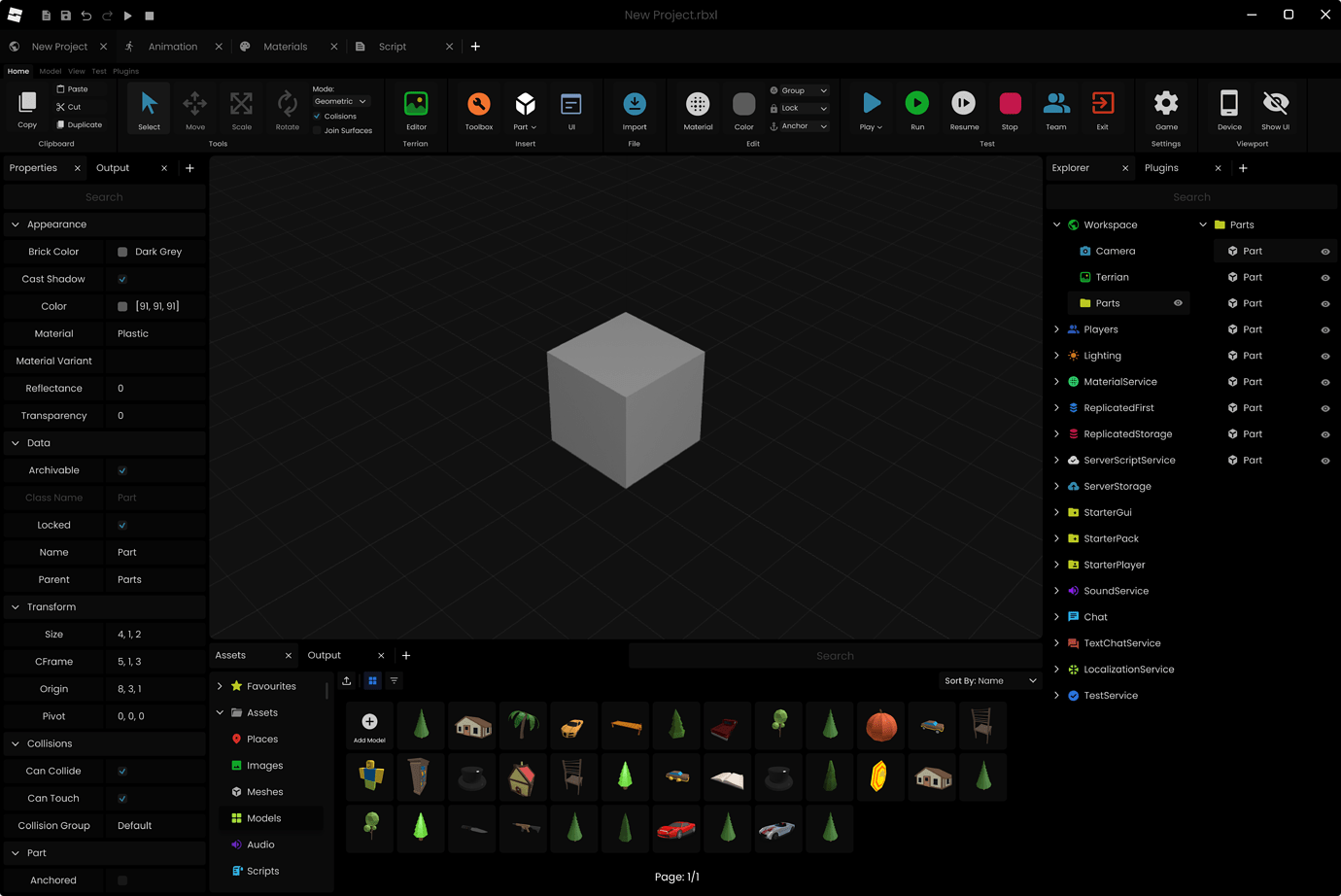Select the Move tool
1341x896 pixels.
[x=194, y=107]
